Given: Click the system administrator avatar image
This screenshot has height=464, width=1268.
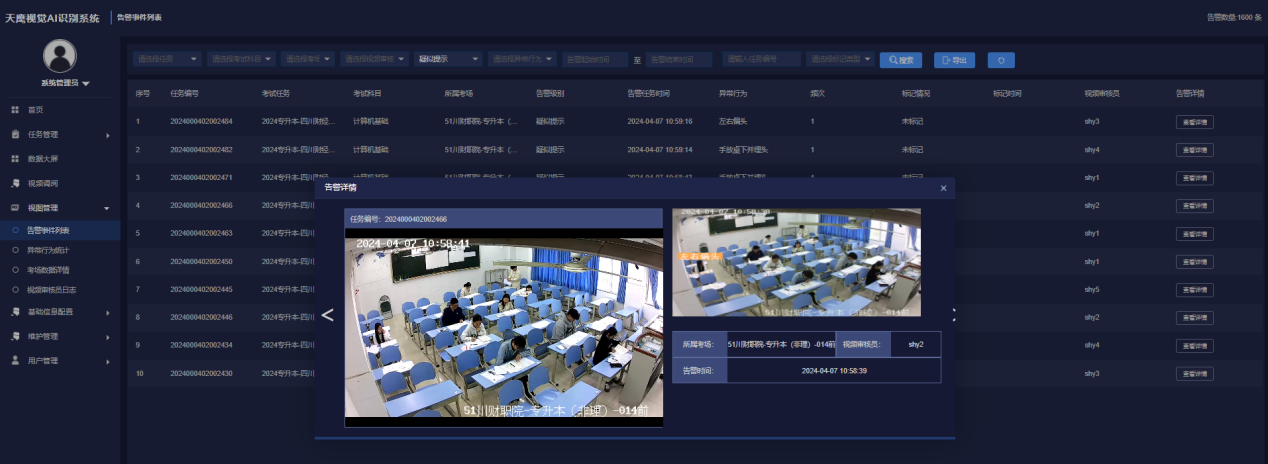Looking at the screenshot, I should pos(60,56).
